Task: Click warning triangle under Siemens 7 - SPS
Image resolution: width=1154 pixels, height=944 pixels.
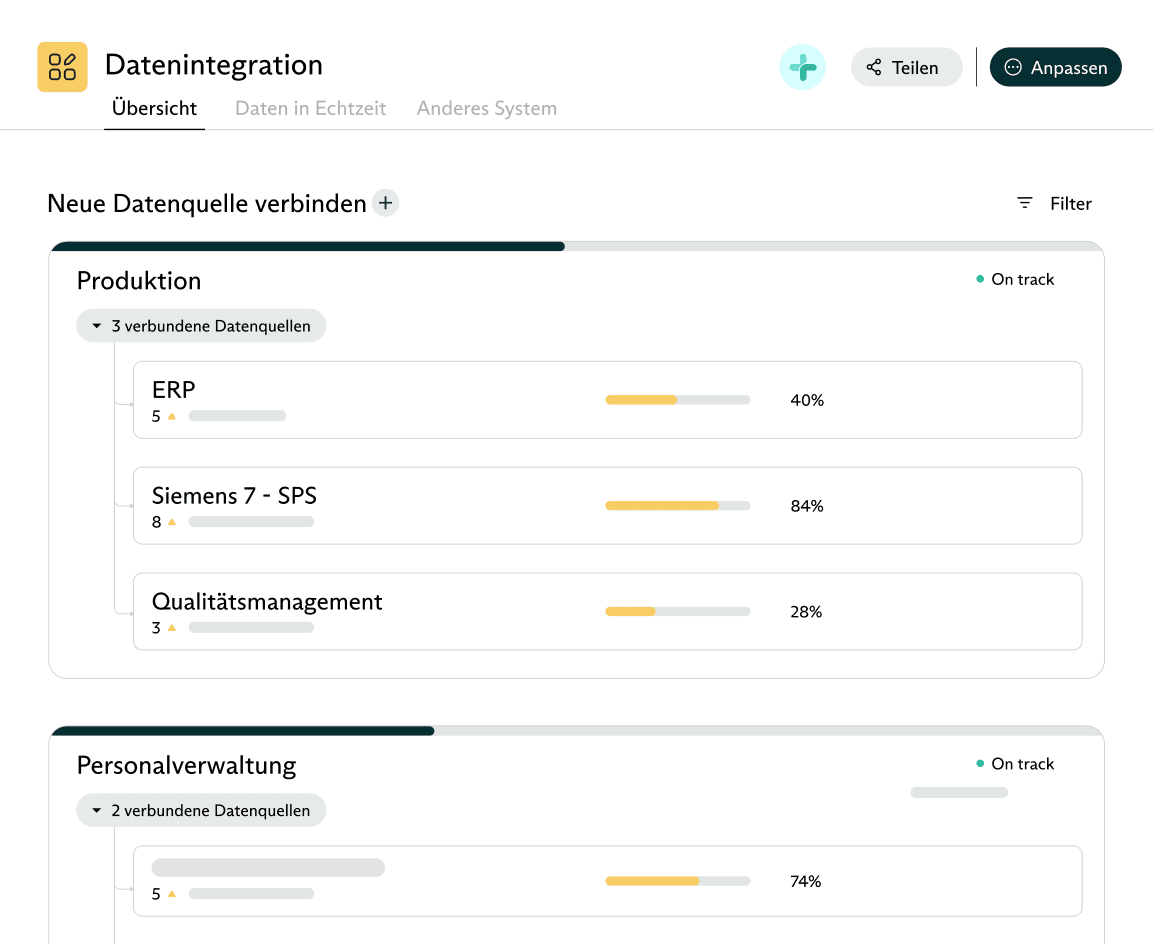Action: point(172,522)
